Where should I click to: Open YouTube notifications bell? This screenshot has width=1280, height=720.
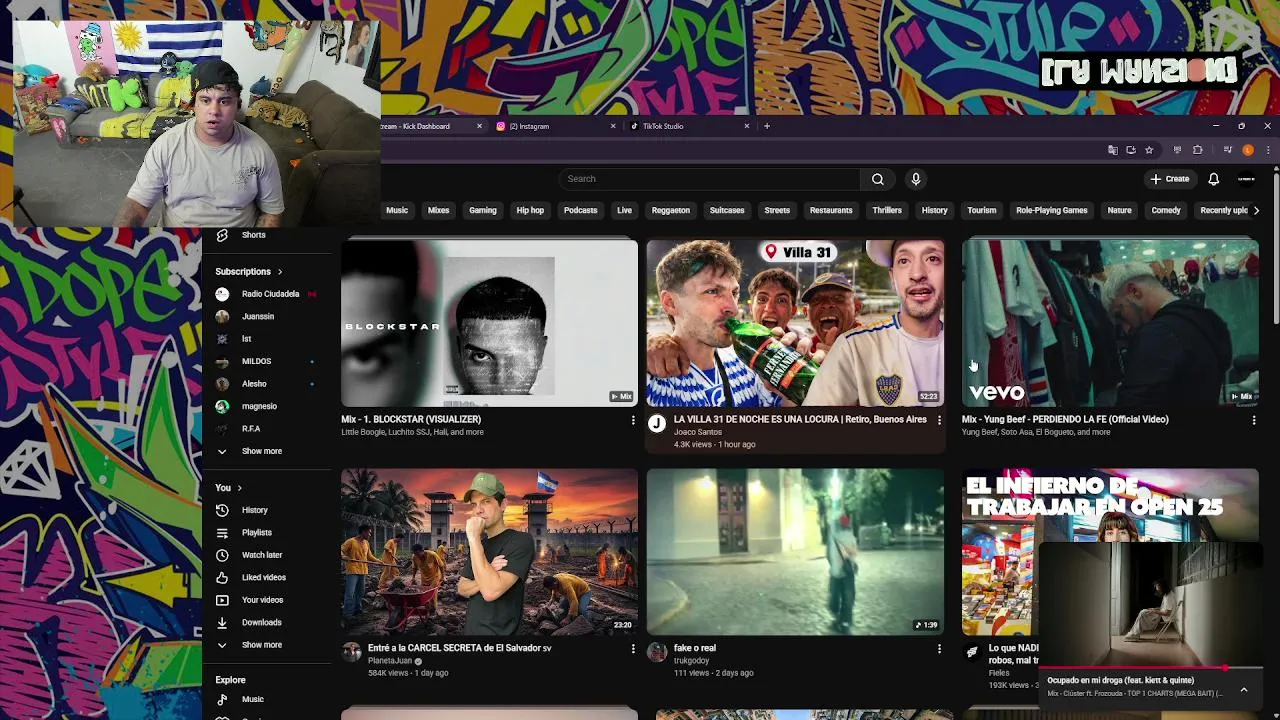[1213, 179]
